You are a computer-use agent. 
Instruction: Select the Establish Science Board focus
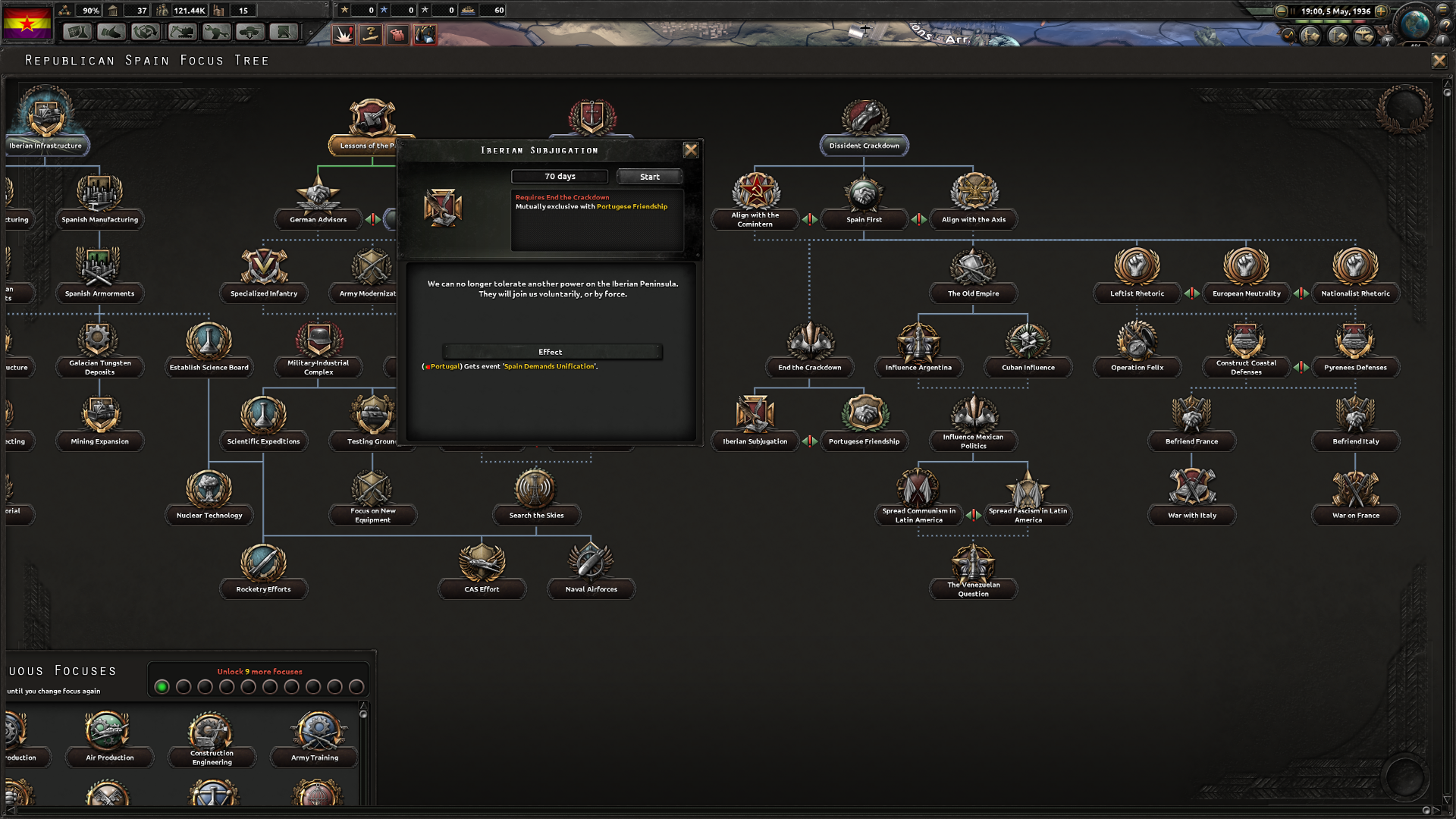[209, 349]
